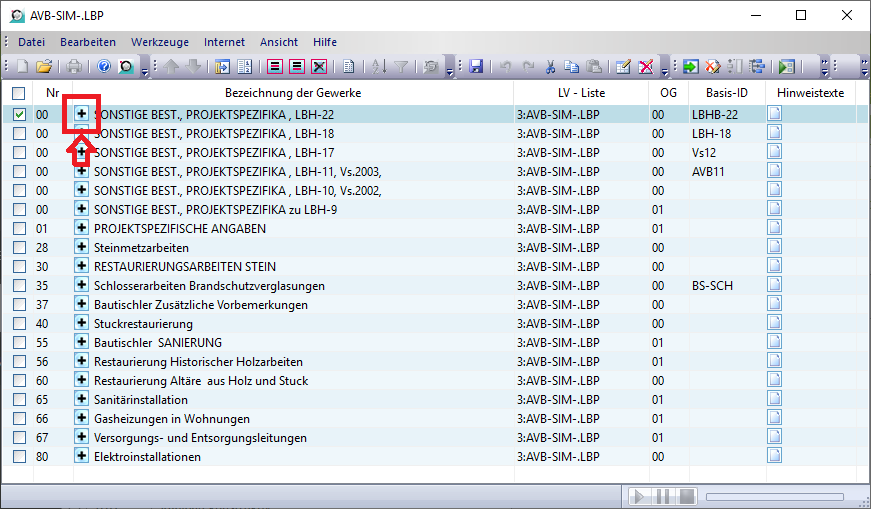Click the green arrow import icon
The width and height of the screenshot is (871, 509).
pos(690,67)
